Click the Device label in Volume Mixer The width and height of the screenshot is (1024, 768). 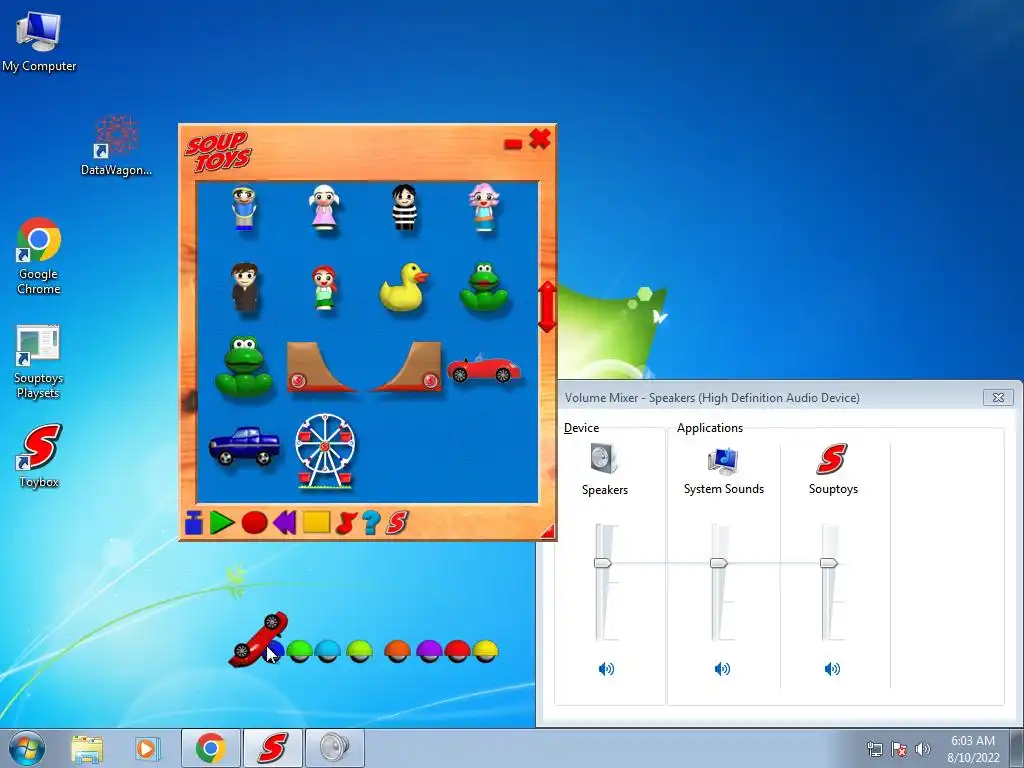point(581,428)
